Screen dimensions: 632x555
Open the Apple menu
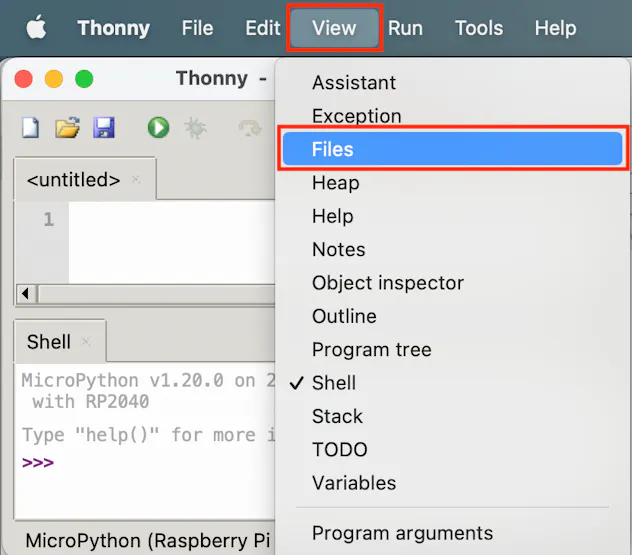[37, 28]
